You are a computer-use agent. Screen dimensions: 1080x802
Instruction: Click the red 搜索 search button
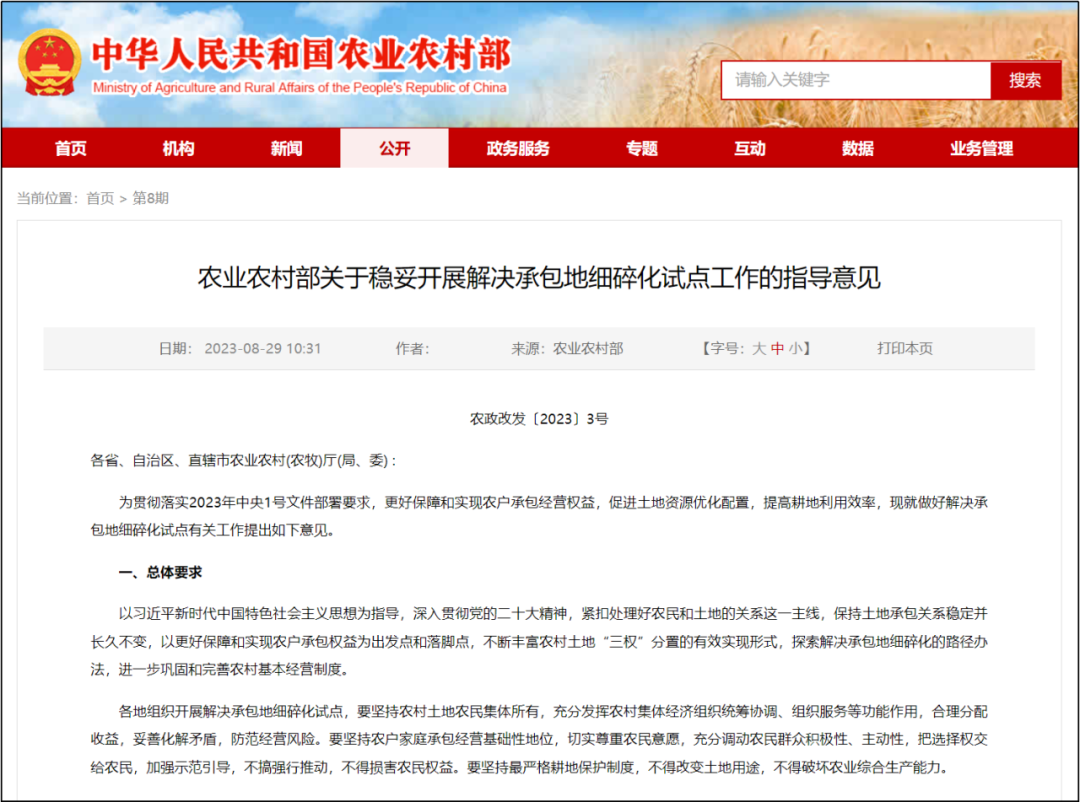pos(1026,80)
